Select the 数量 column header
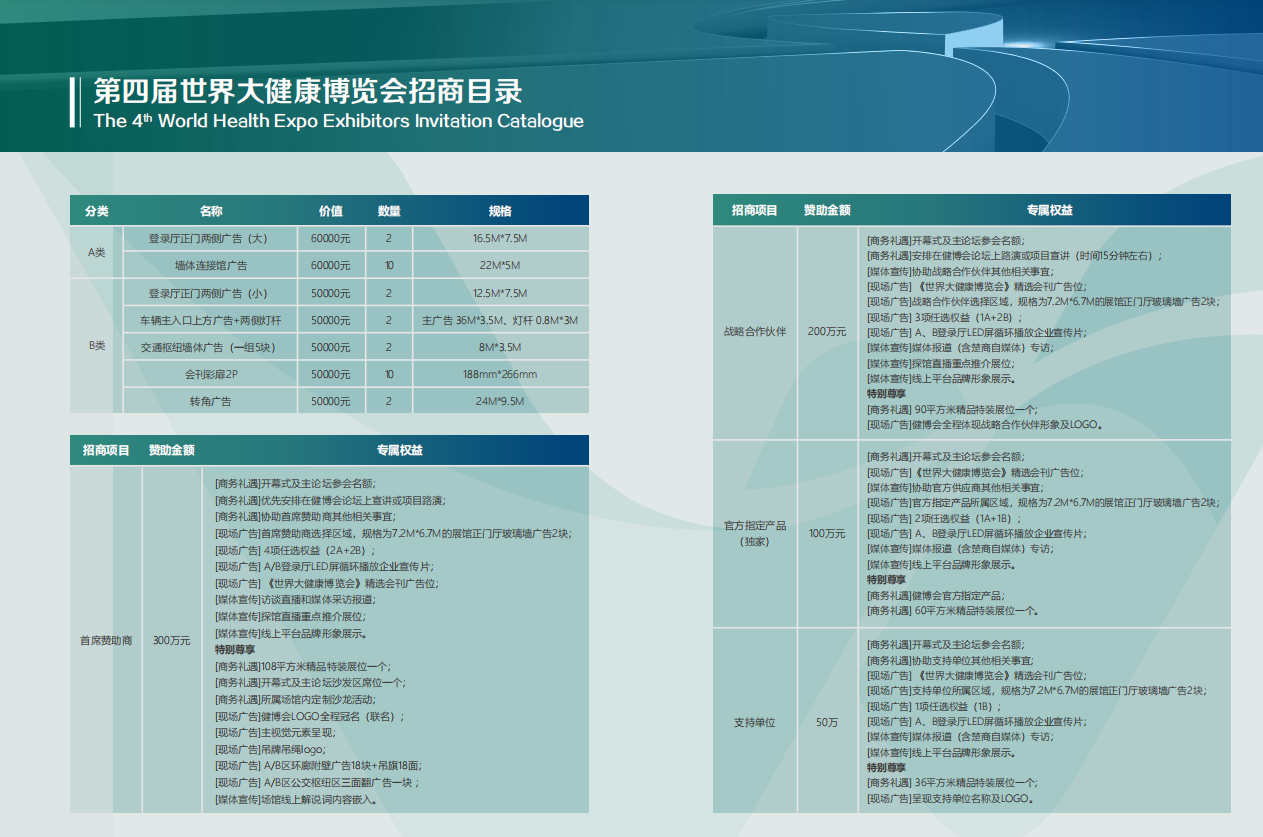 pyautogui.click(x=389, y=211)
